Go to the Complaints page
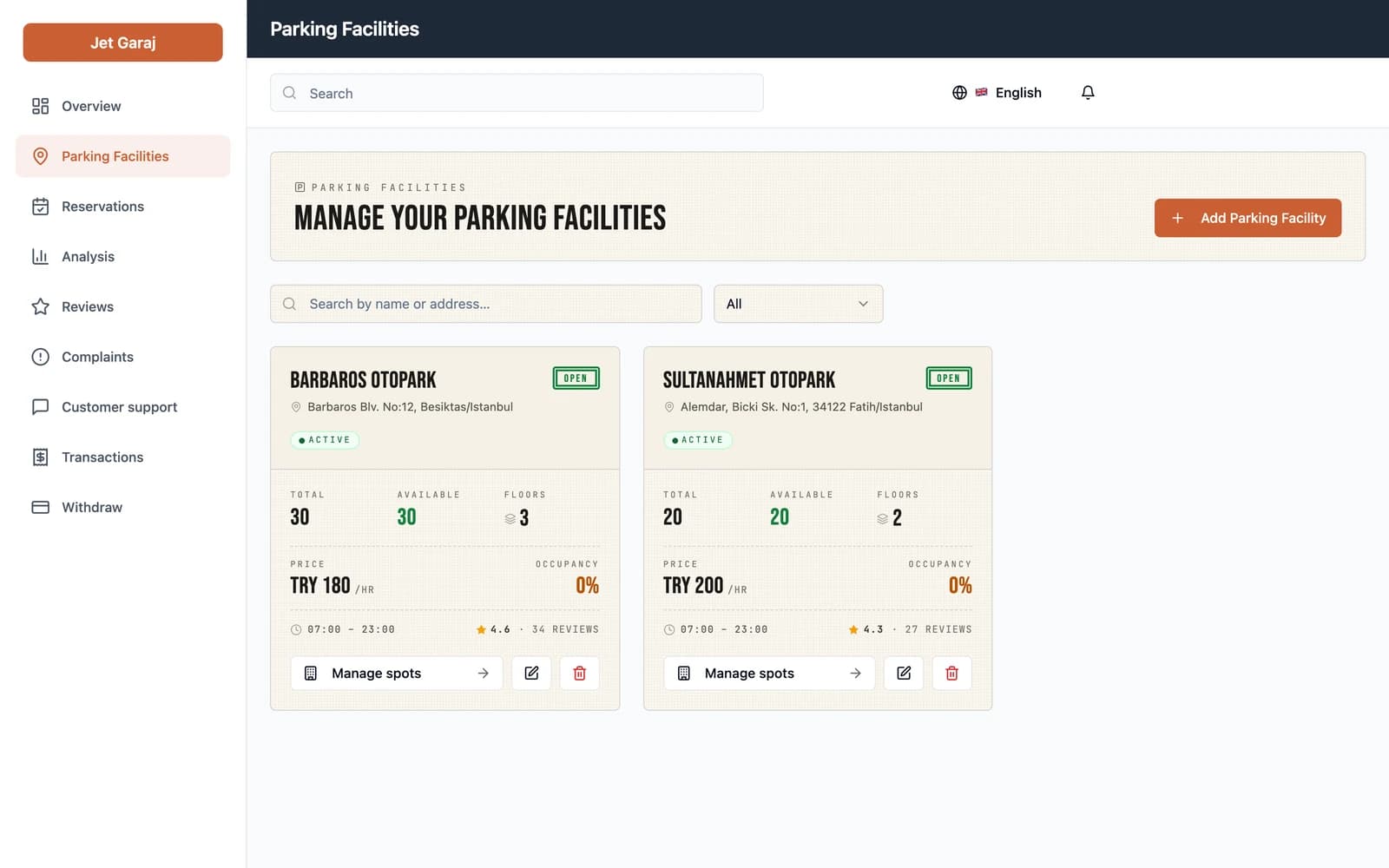The width and height of the screenshot is (1389, 868). pyautogui.click(x=122, y=357)
